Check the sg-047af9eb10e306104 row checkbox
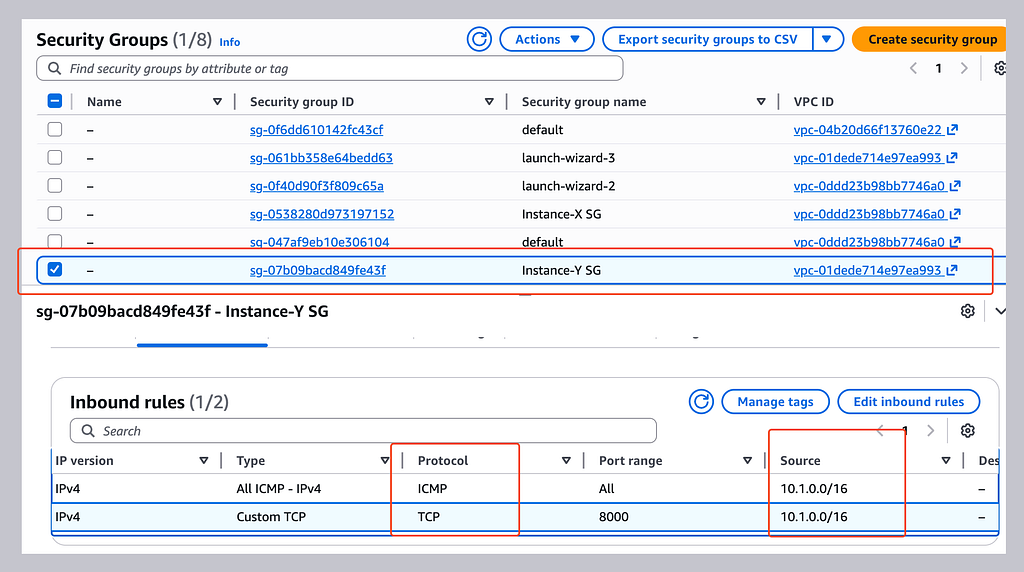 55,241
